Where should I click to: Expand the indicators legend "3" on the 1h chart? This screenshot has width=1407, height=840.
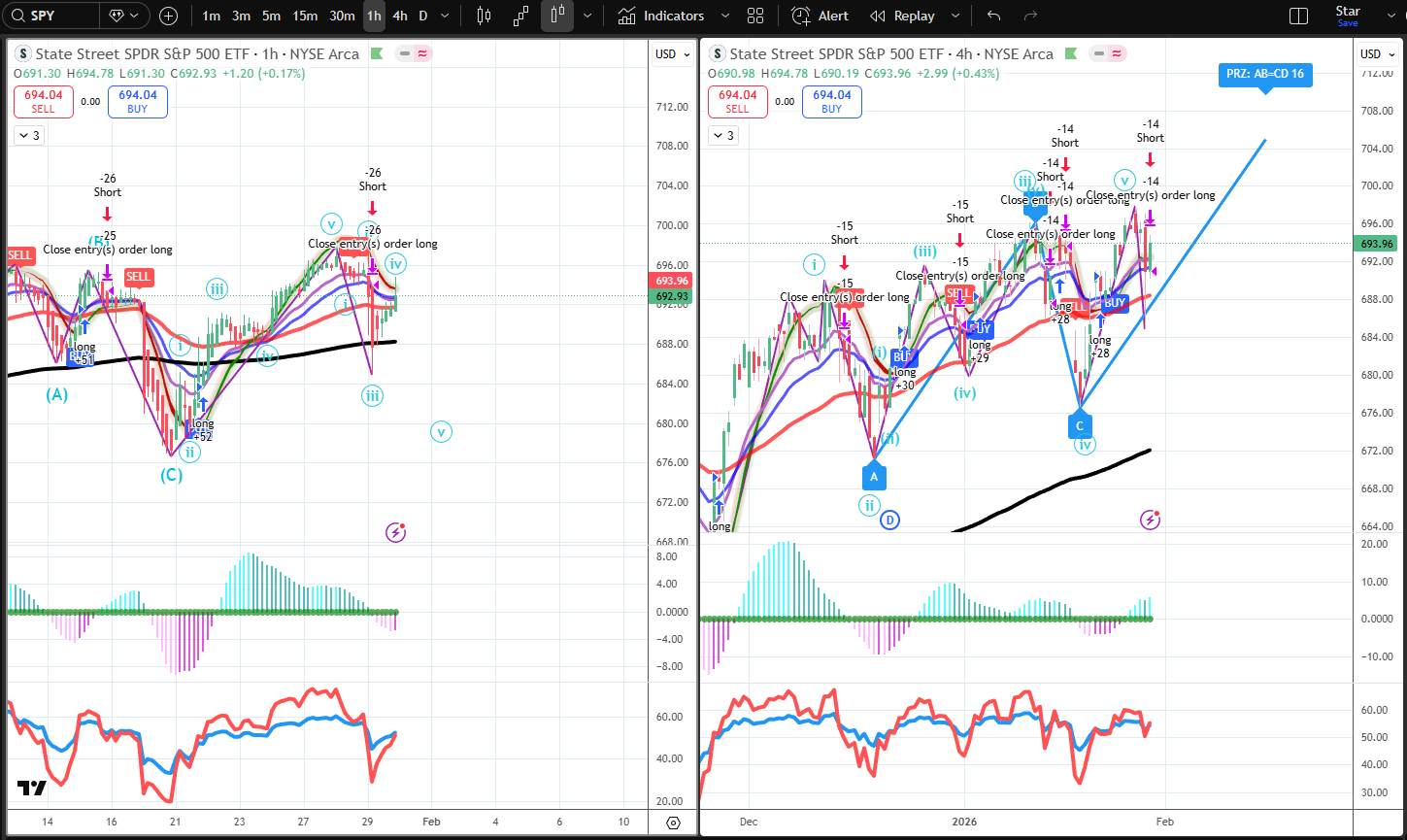[x=29, y=136]
